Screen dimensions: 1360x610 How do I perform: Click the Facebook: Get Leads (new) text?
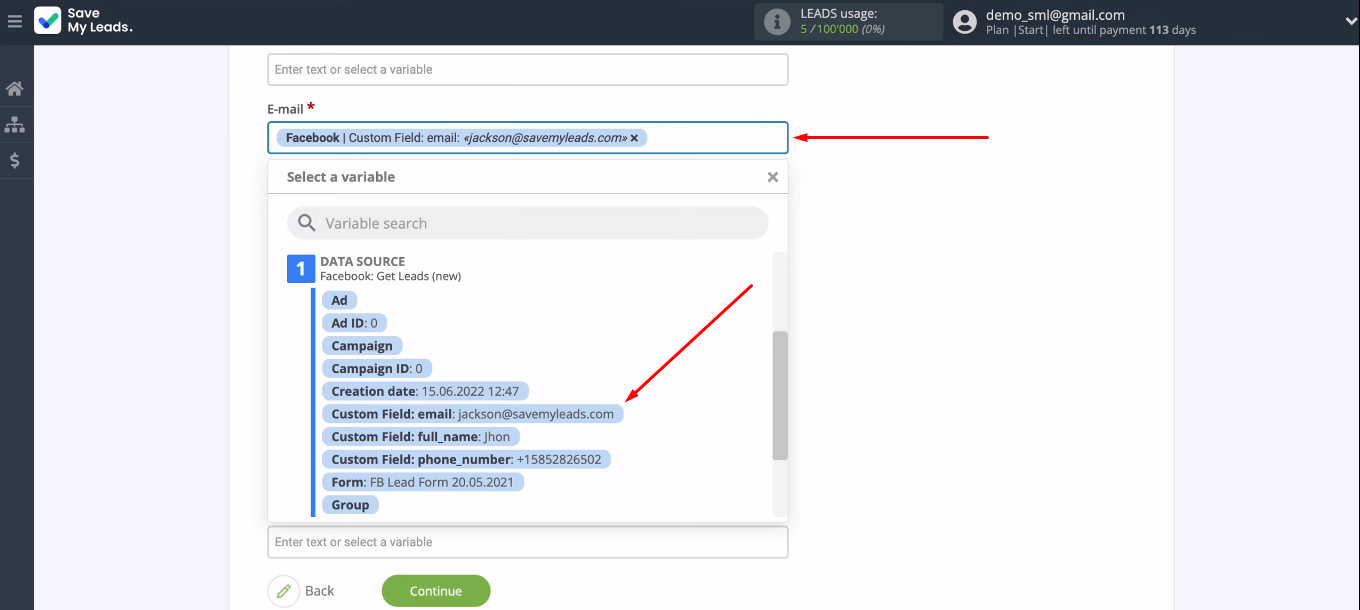[x=390, y=276]
